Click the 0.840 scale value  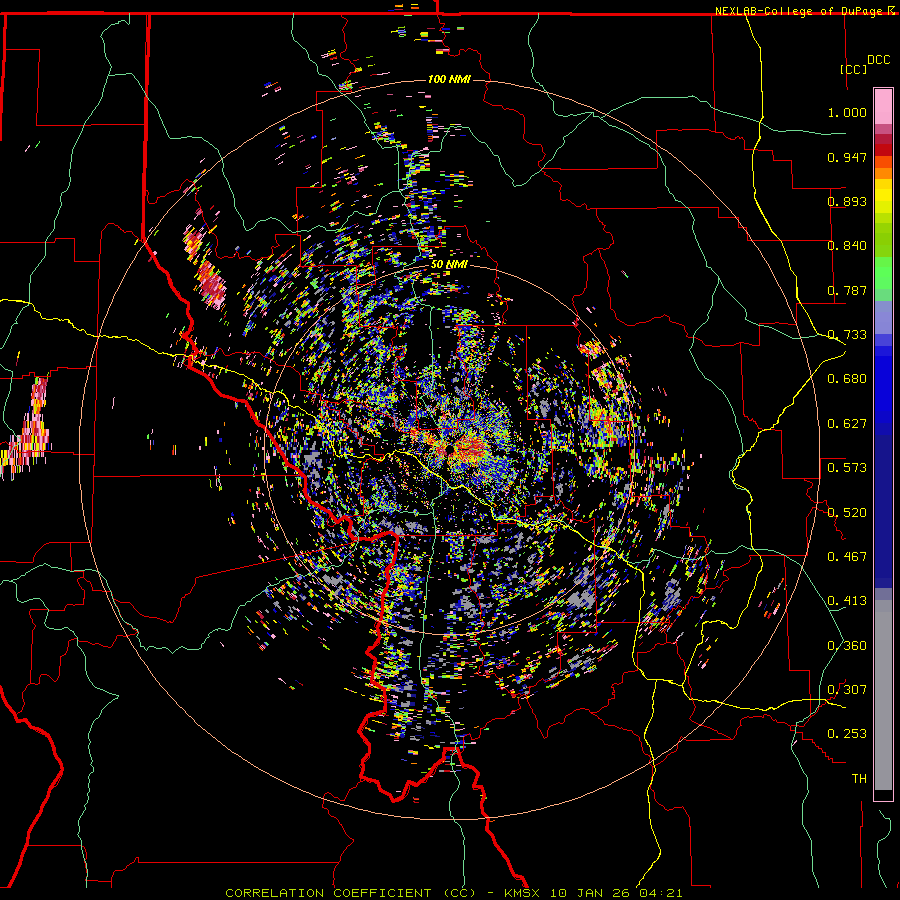(x=847, y=246)
